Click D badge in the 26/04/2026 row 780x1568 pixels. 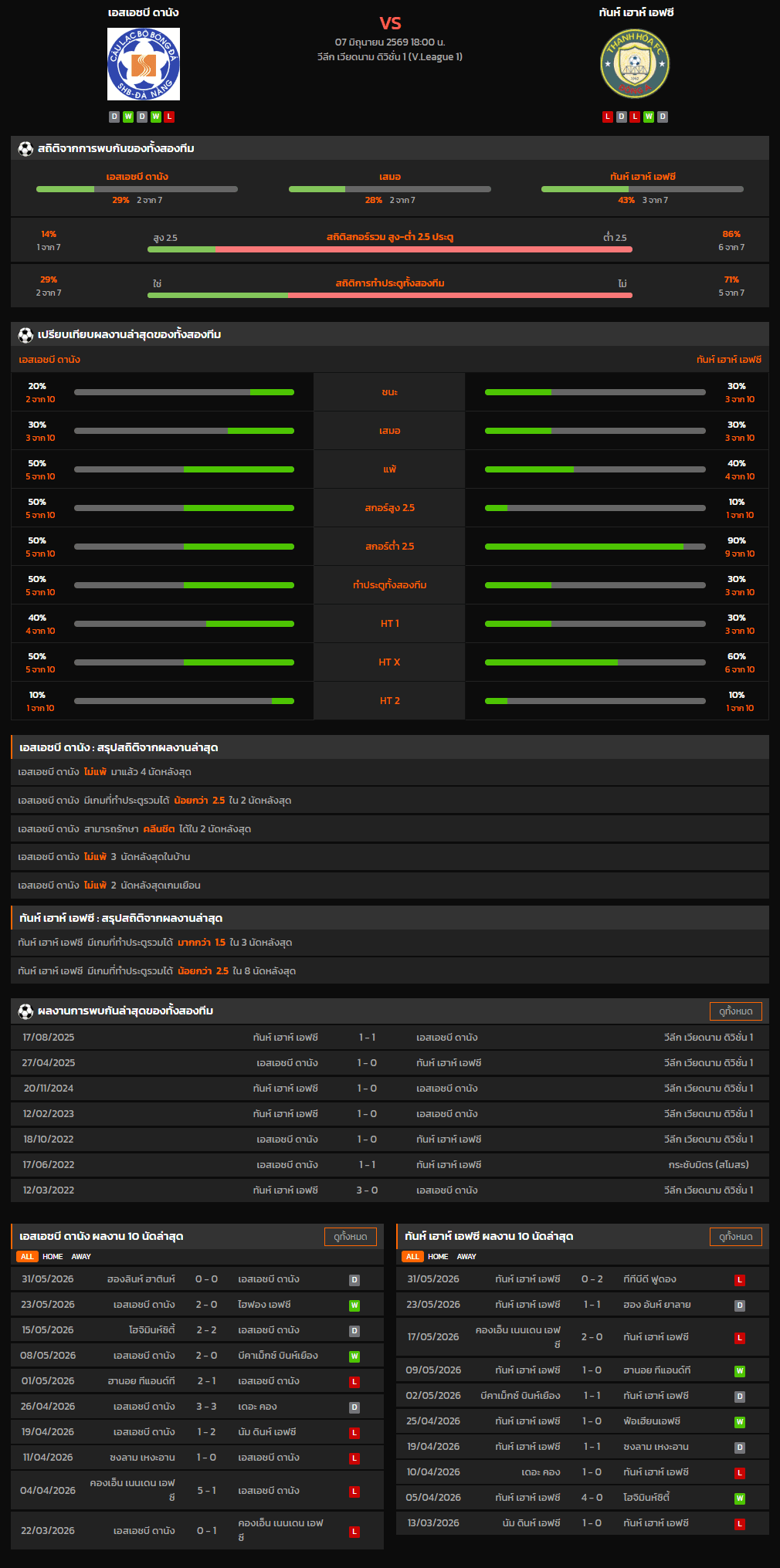[x=354, y=1407]
